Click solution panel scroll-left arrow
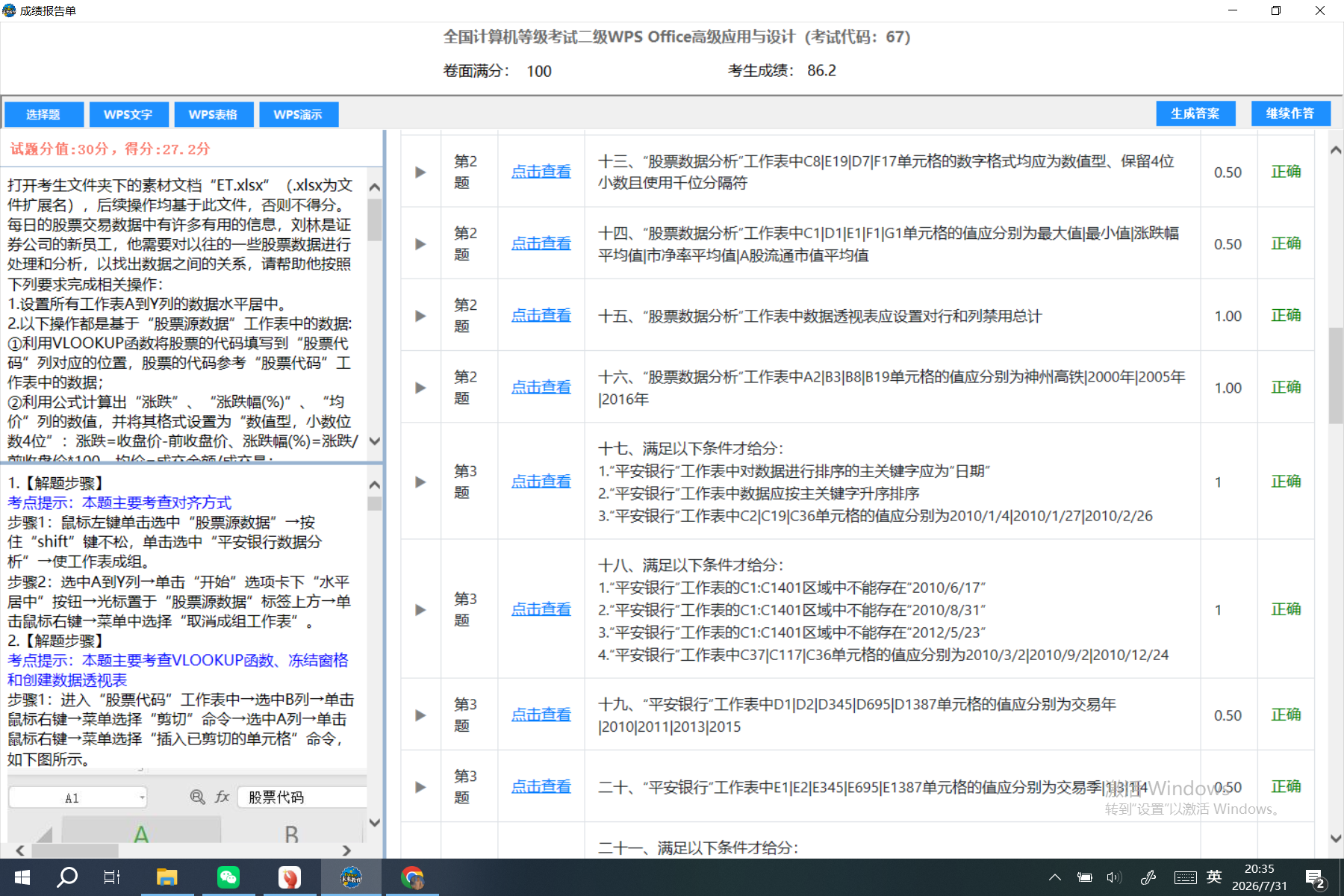Screen dimensions: 1344x896 [19, 850]
